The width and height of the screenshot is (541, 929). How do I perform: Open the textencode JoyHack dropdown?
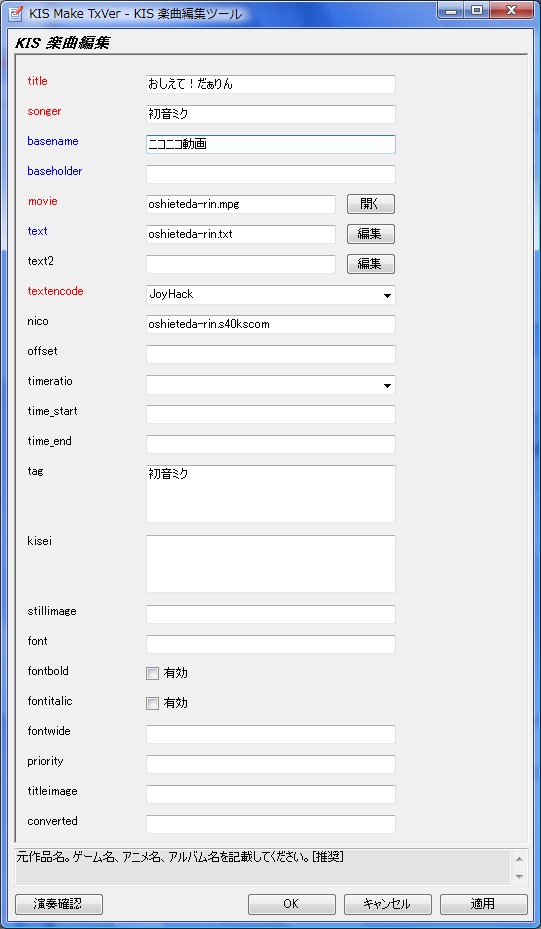click(x=271, y=294)
